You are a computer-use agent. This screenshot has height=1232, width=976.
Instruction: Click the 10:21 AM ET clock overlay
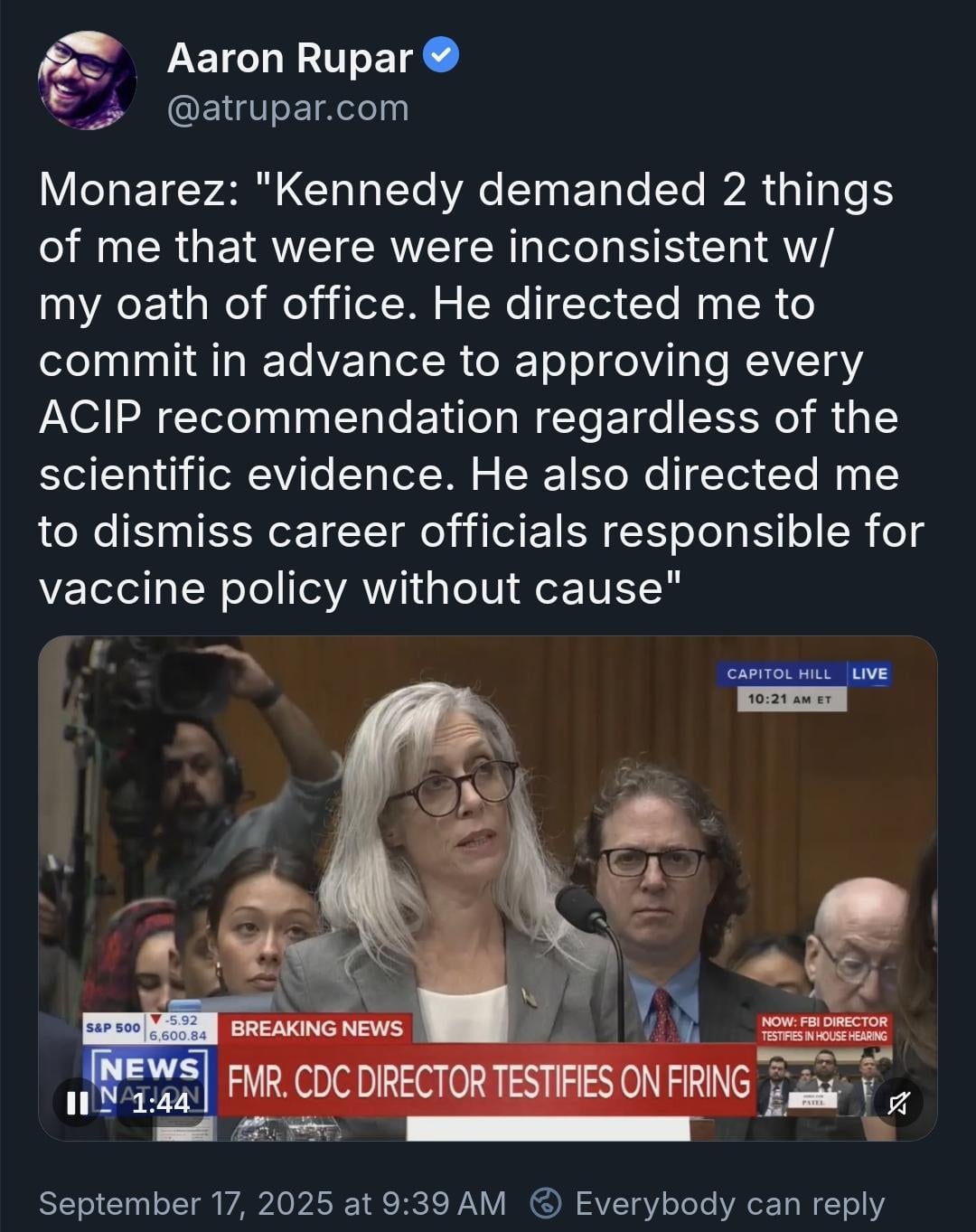(x=791, y=699)
